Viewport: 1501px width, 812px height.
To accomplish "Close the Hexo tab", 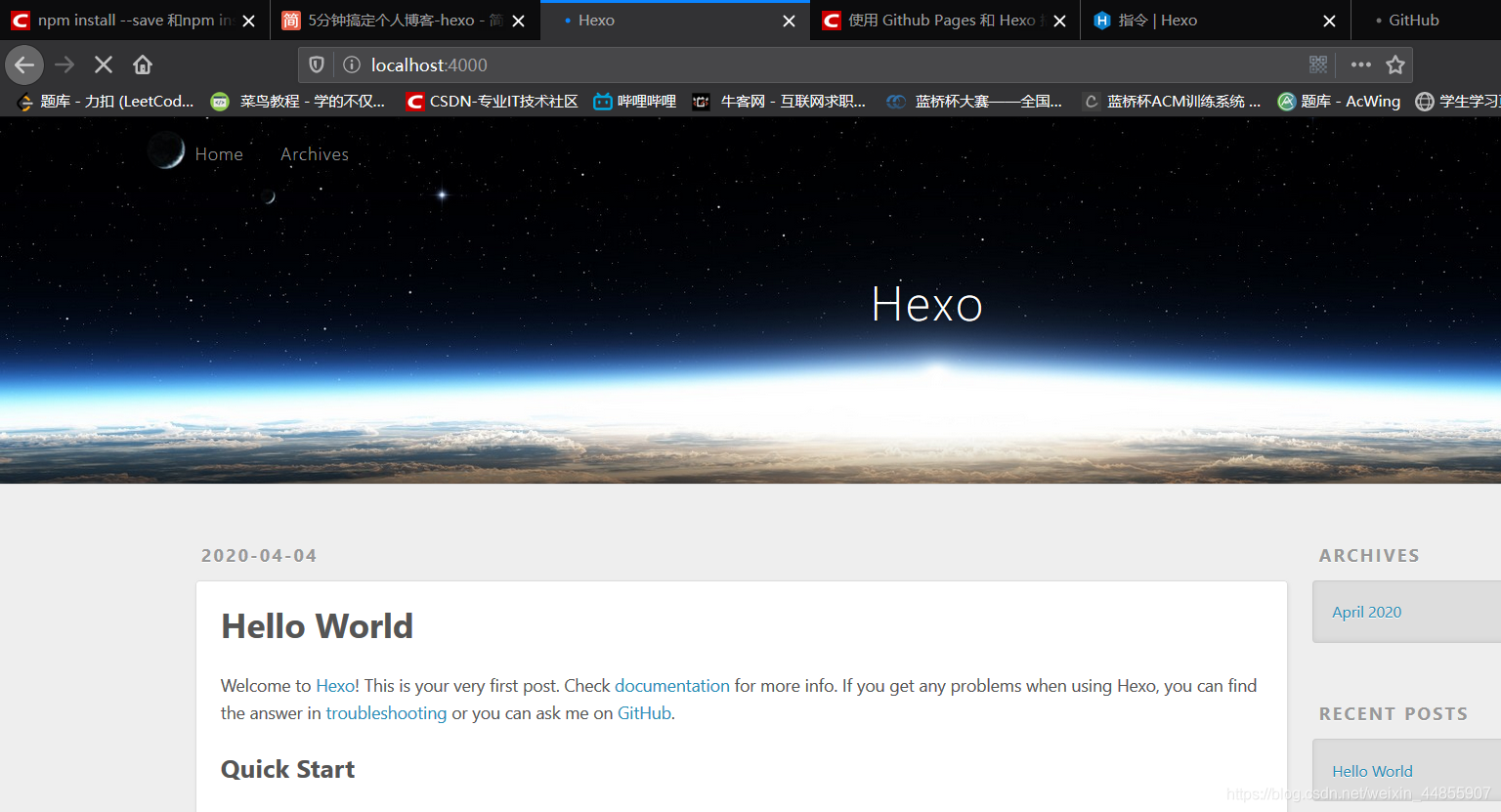I will tap(789, 21).
